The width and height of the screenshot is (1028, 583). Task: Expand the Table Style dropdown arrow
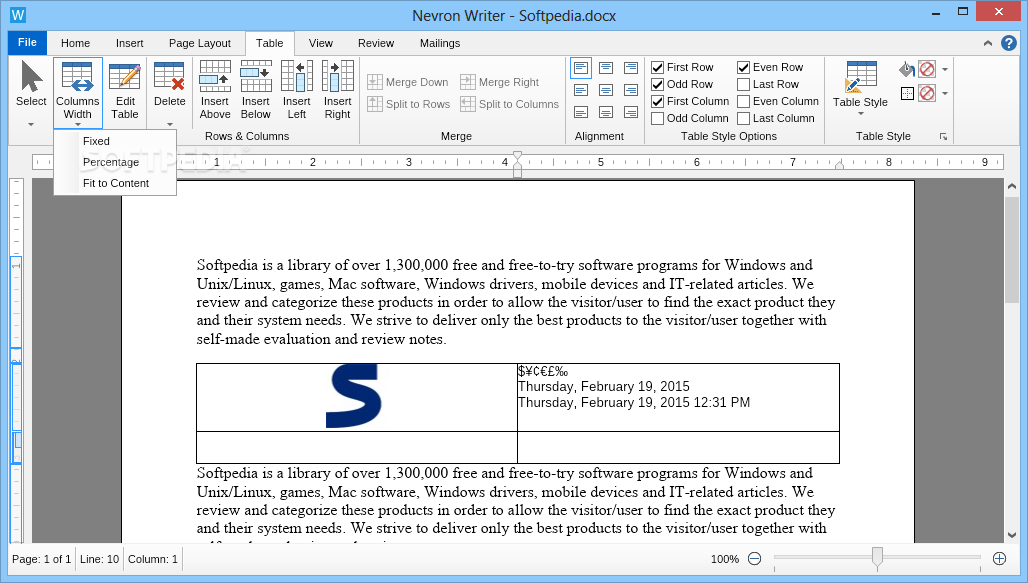click(x=861, y=115)
